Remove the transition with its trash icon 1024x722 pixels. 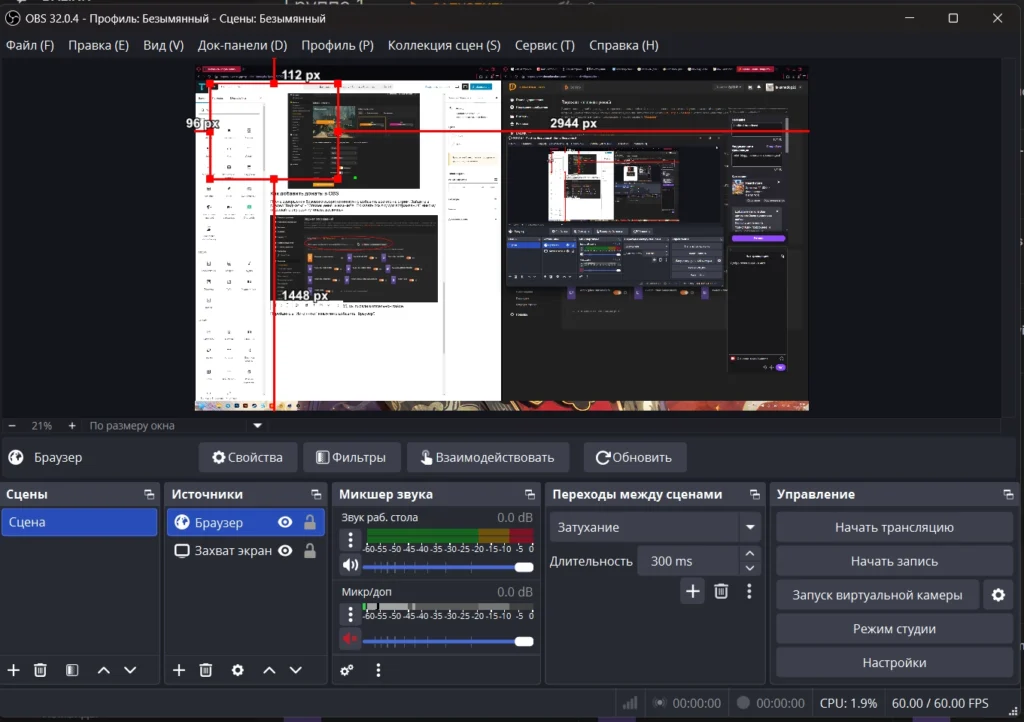point(721,591)
